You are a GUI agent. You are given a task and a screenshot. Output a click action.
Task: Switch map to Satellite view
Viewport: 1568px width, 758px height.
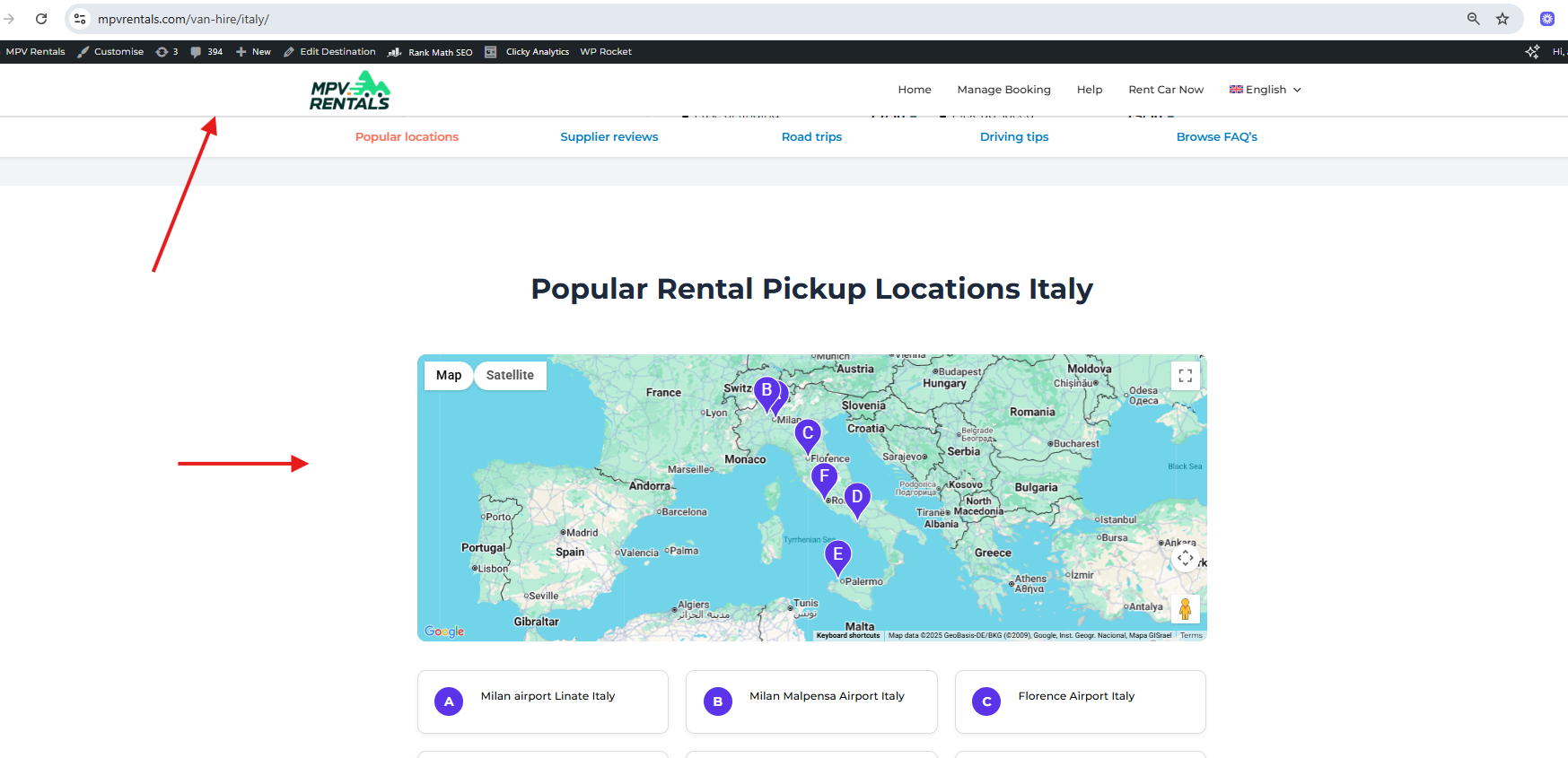(x=510, y=376)
